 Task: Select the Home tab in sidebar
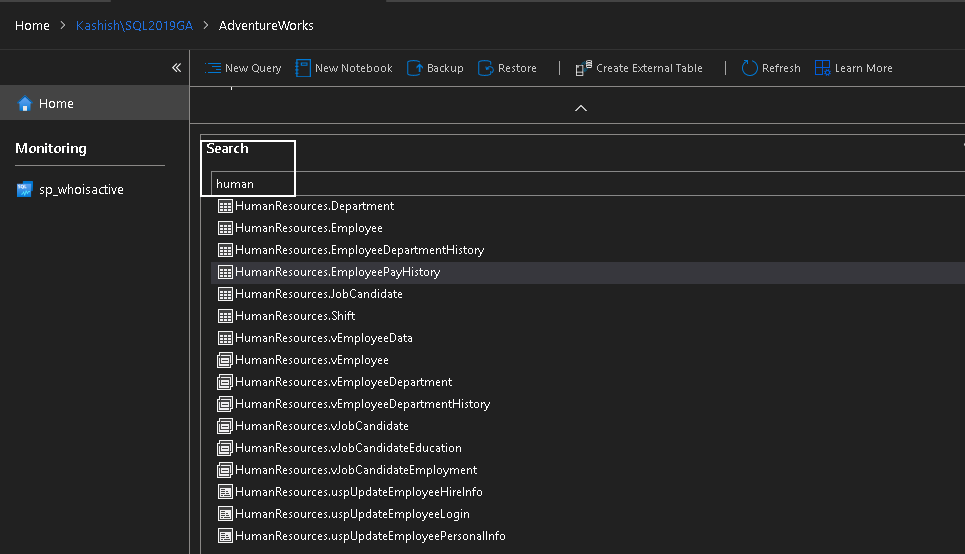(56, 104)
